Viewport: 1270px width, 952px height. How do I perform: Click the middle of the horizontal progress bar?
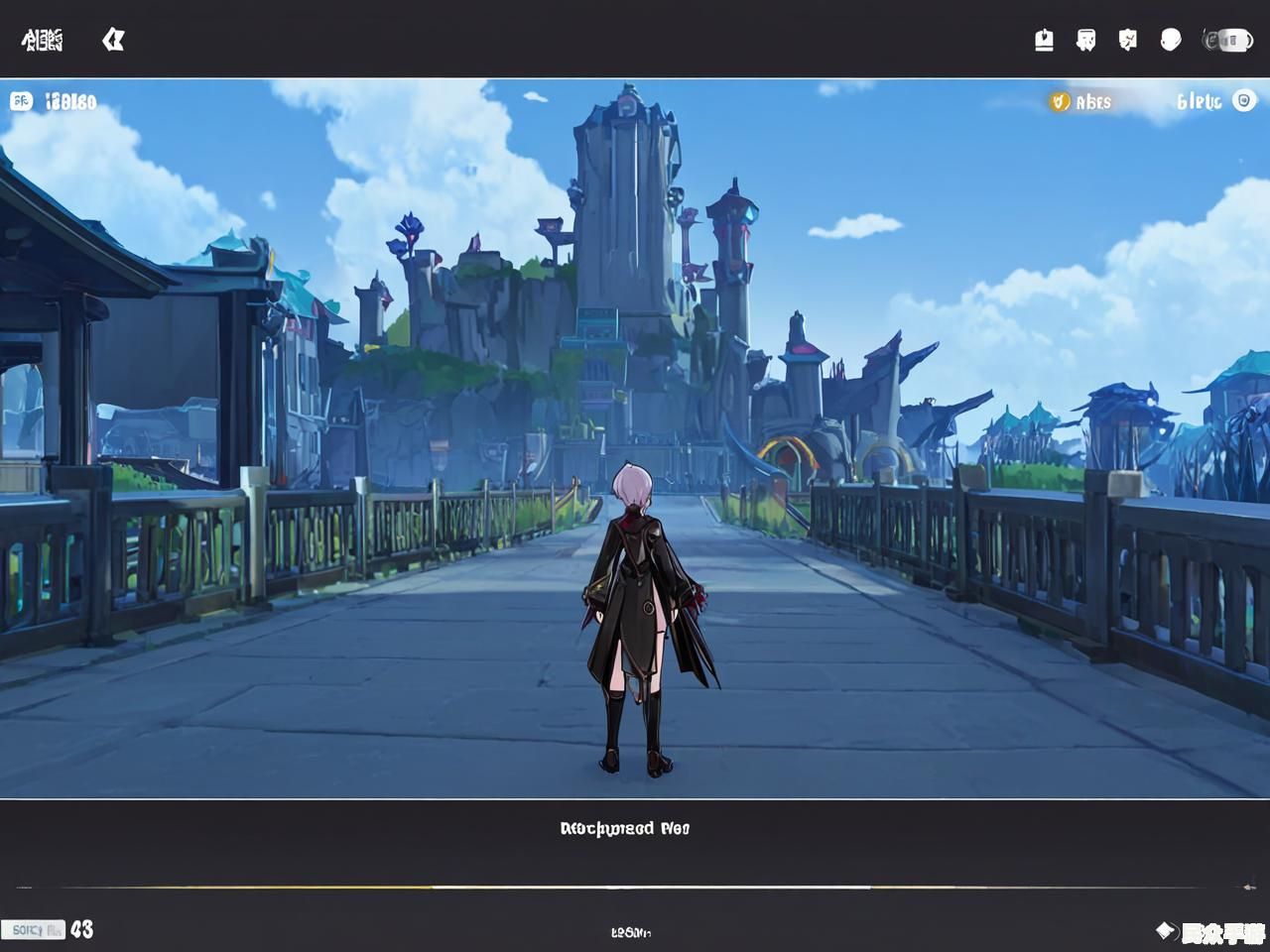click(635, 887)
